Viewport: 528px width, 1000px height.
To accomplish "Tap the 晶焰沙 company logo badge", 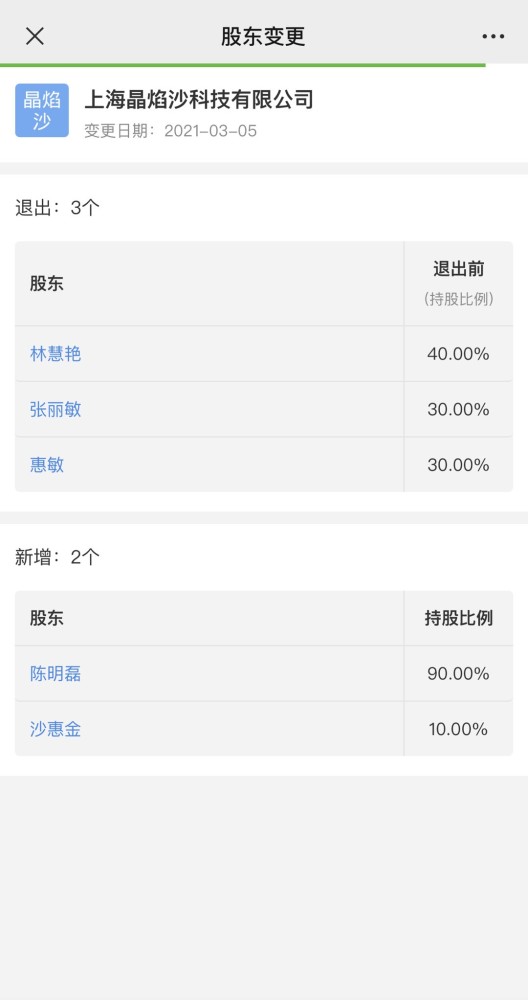I will [42, 110].
